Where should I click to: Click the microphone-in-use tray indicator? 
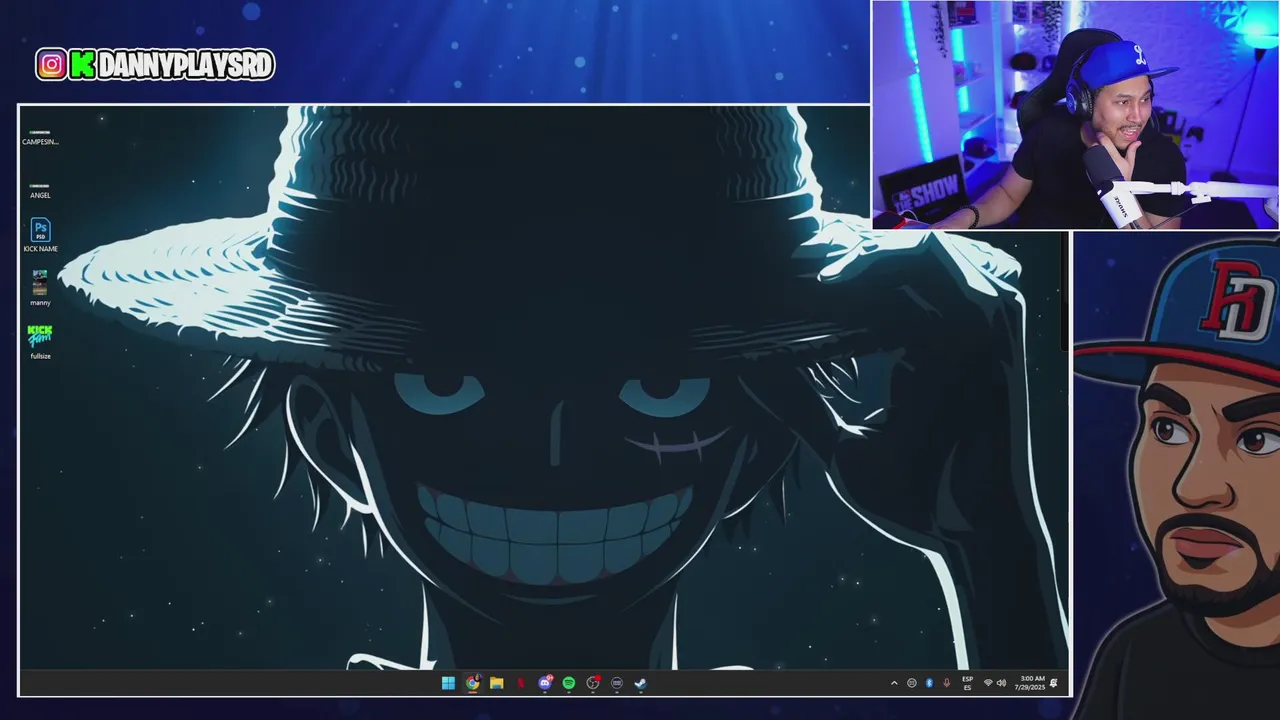pyautogui.click(x=946, y=683)
